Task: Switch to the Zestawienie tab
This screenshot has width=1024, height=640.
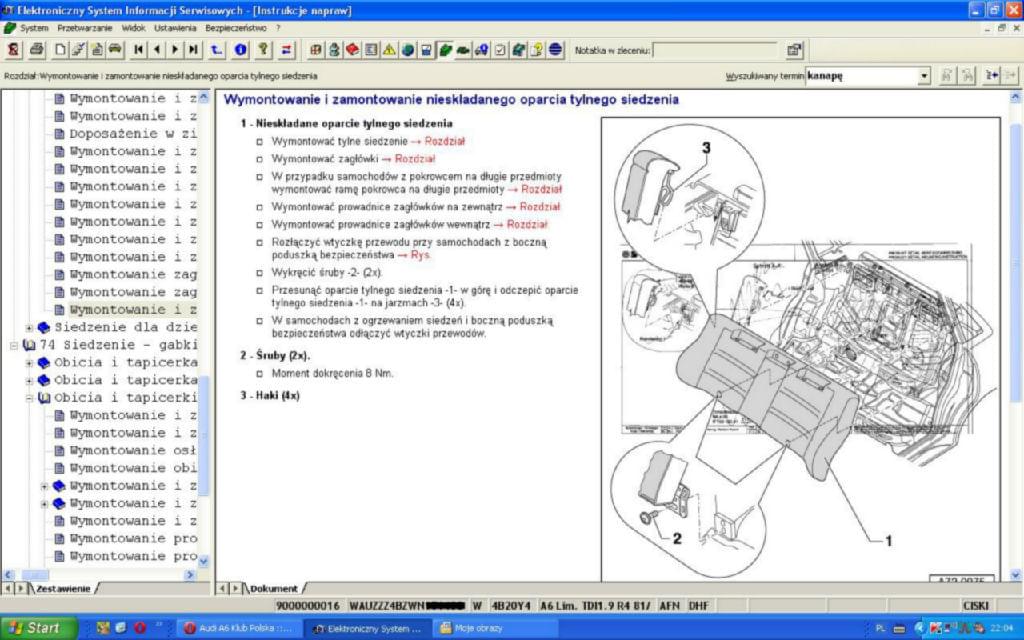Action: (63, 588)
